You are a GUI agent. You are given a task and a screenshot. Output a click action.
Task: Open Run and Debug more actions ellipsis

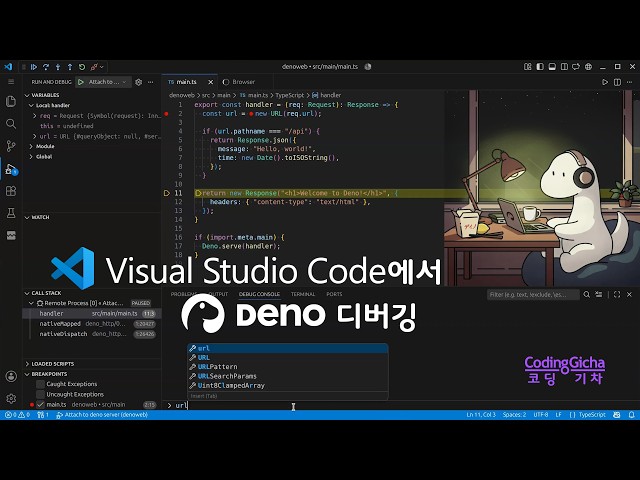point(151,82)
